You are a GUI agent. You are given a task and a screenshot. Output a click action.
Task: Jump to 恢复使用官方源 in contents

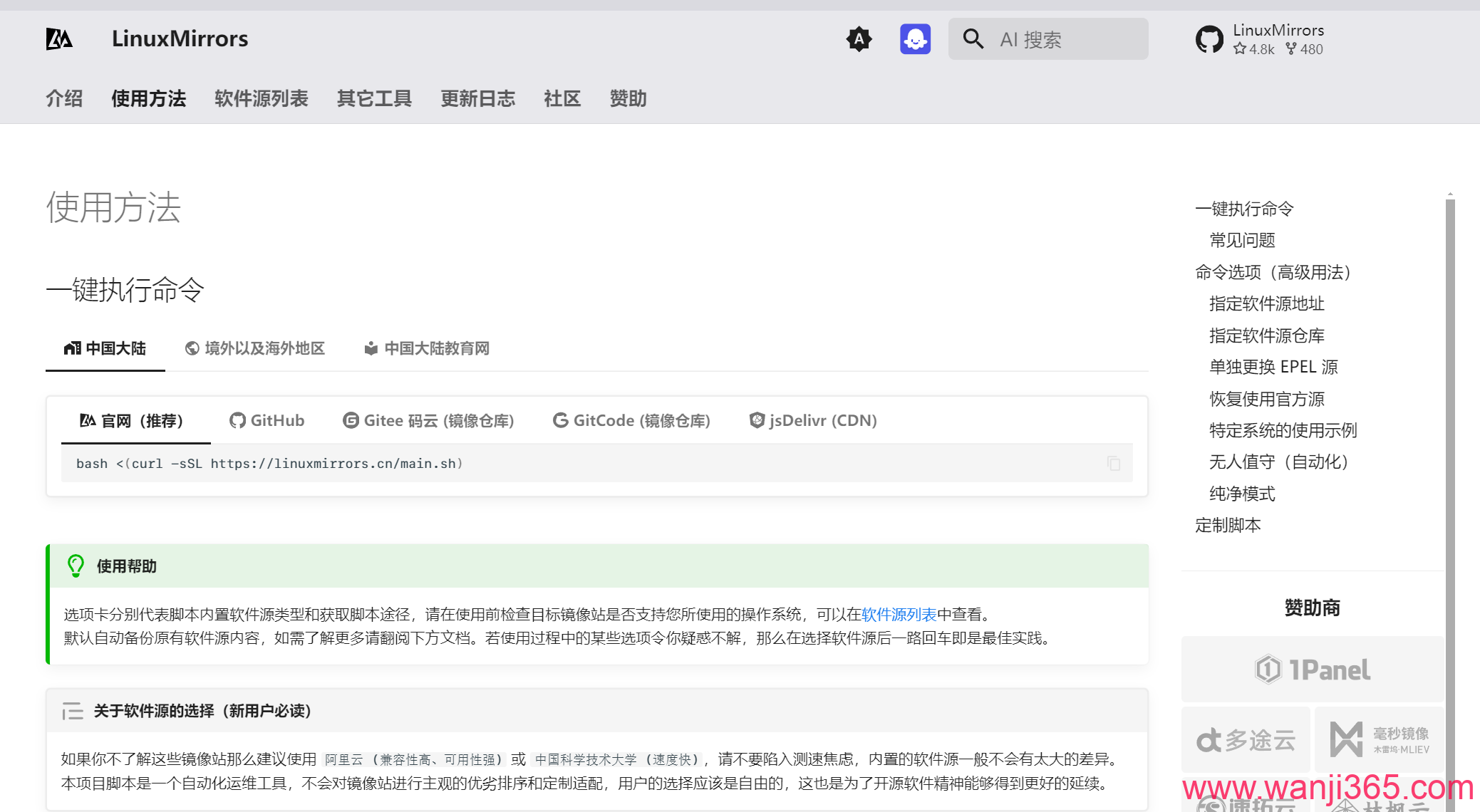[x=1267, y=399]
